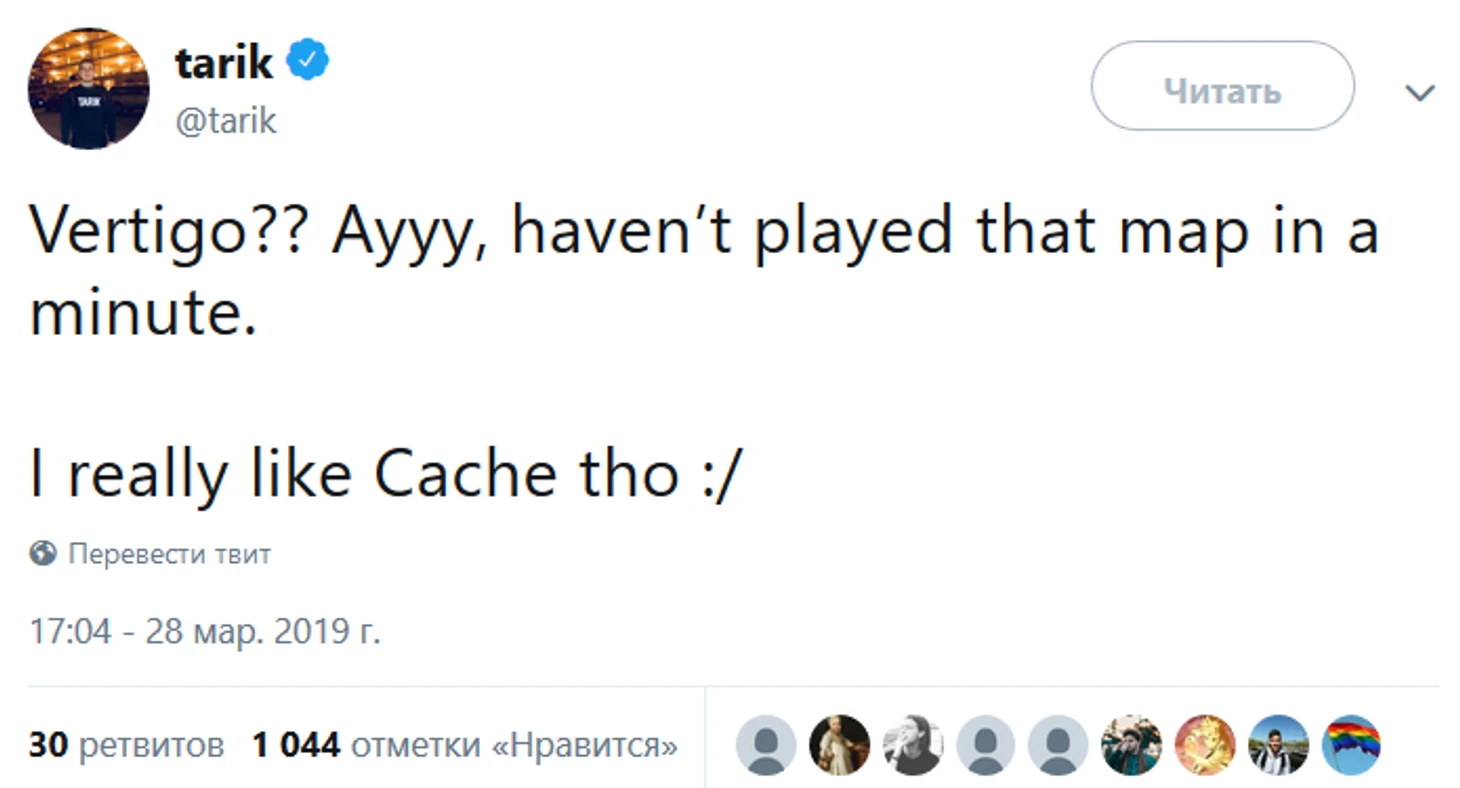Open the 1 044 отметки «Нравится» list
1460x788 pixels.
pos(465,745)
